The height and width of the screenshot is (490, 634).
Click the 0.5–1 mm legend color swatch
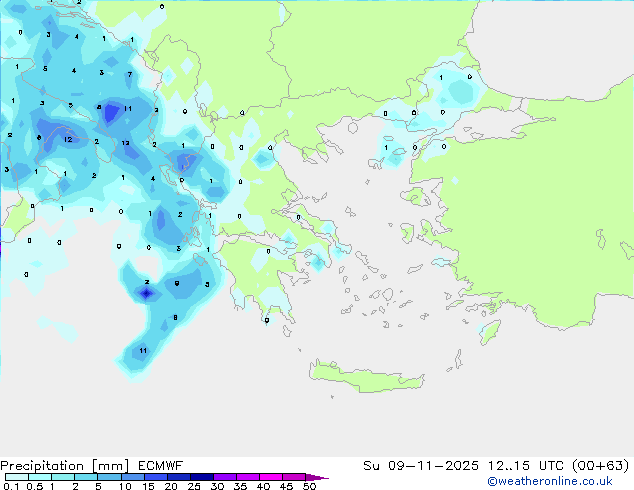point(40,477)
